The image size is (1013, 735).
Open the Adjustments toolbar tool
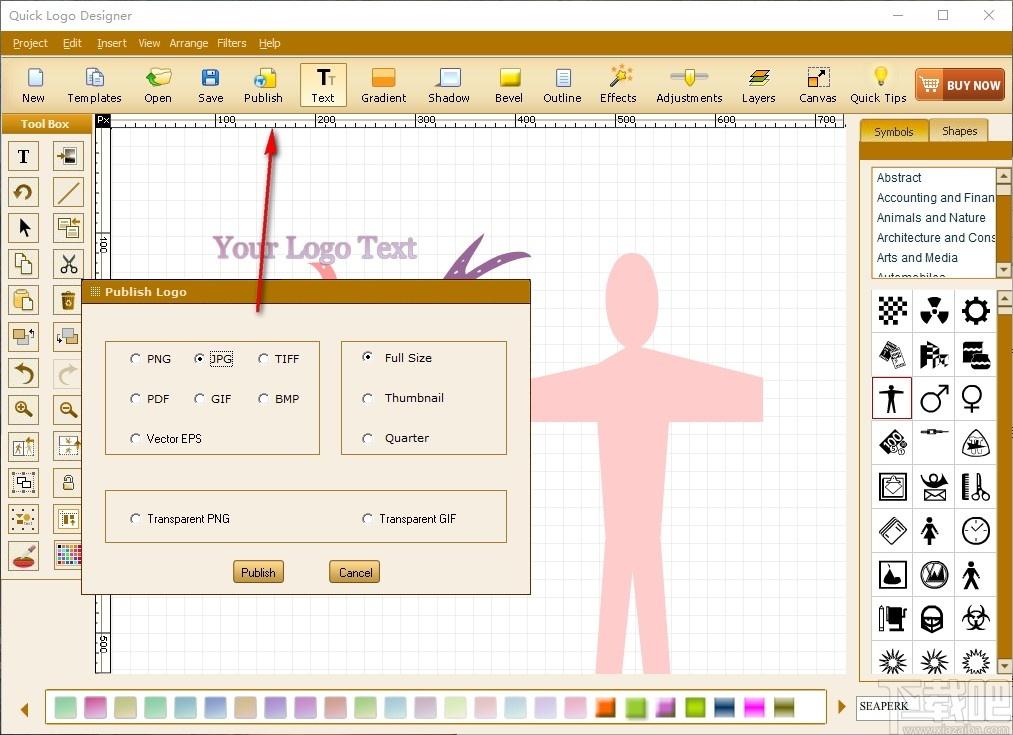point(689,85)
